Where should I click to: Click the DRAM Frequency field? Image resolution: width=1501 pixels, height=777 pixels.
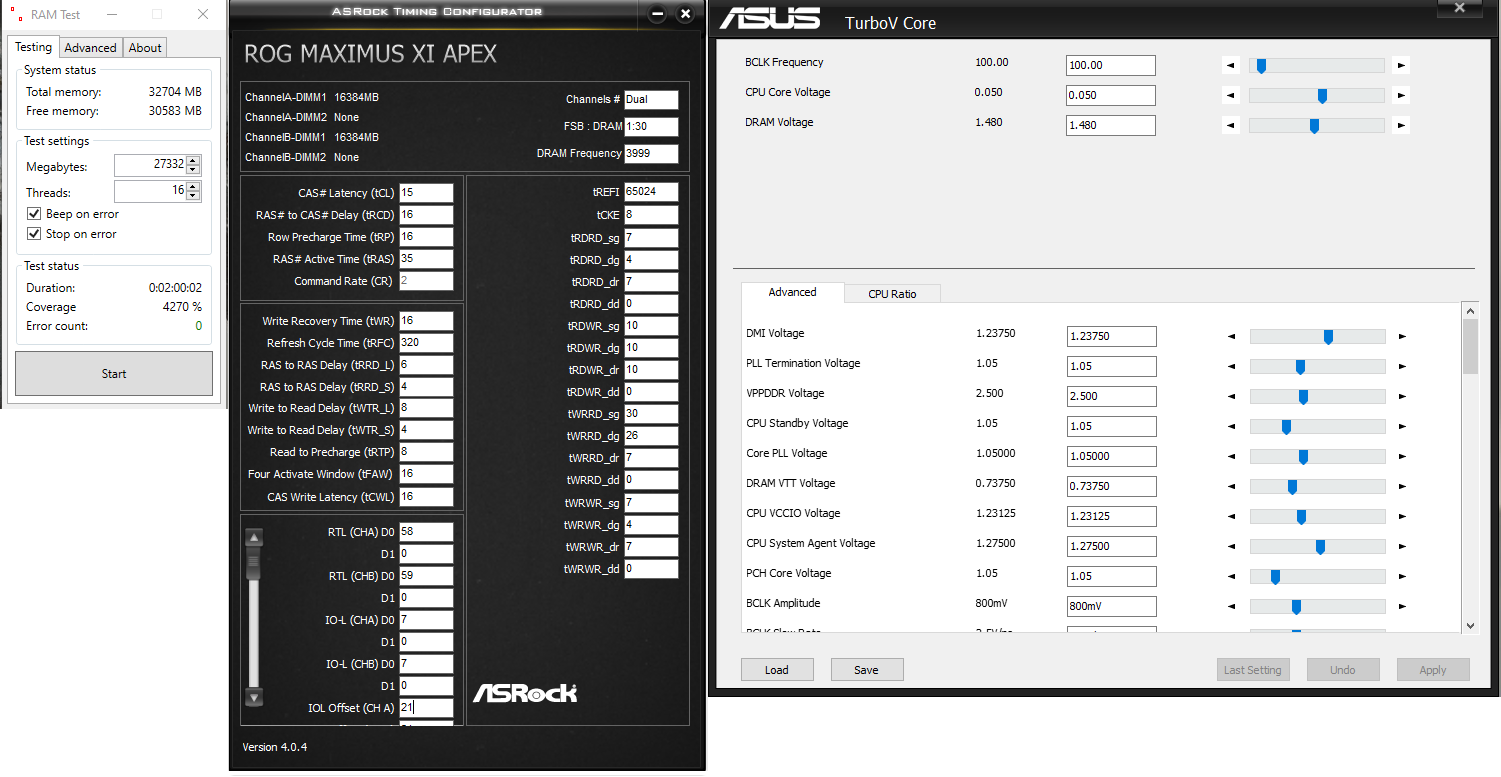(x=651, y=154)
